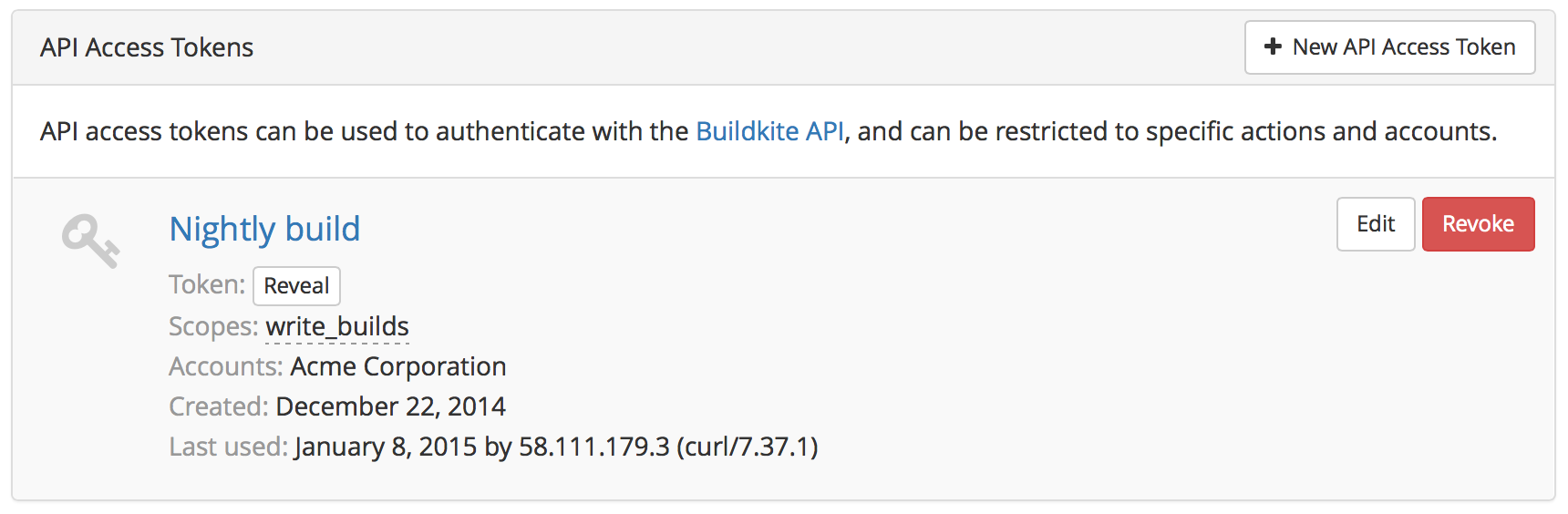1568x514 pixels.
Task: Click the write_builds scope label
Action: pyautogui.click(x=337, y=326)
